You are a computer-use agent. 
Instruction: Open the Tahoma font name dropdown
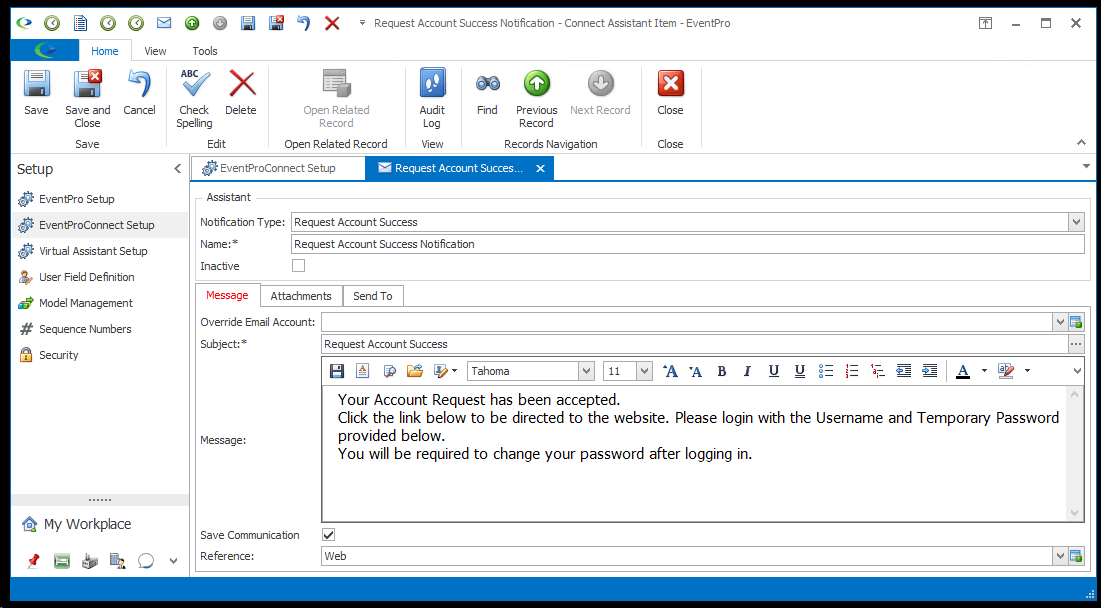(586, 371)
